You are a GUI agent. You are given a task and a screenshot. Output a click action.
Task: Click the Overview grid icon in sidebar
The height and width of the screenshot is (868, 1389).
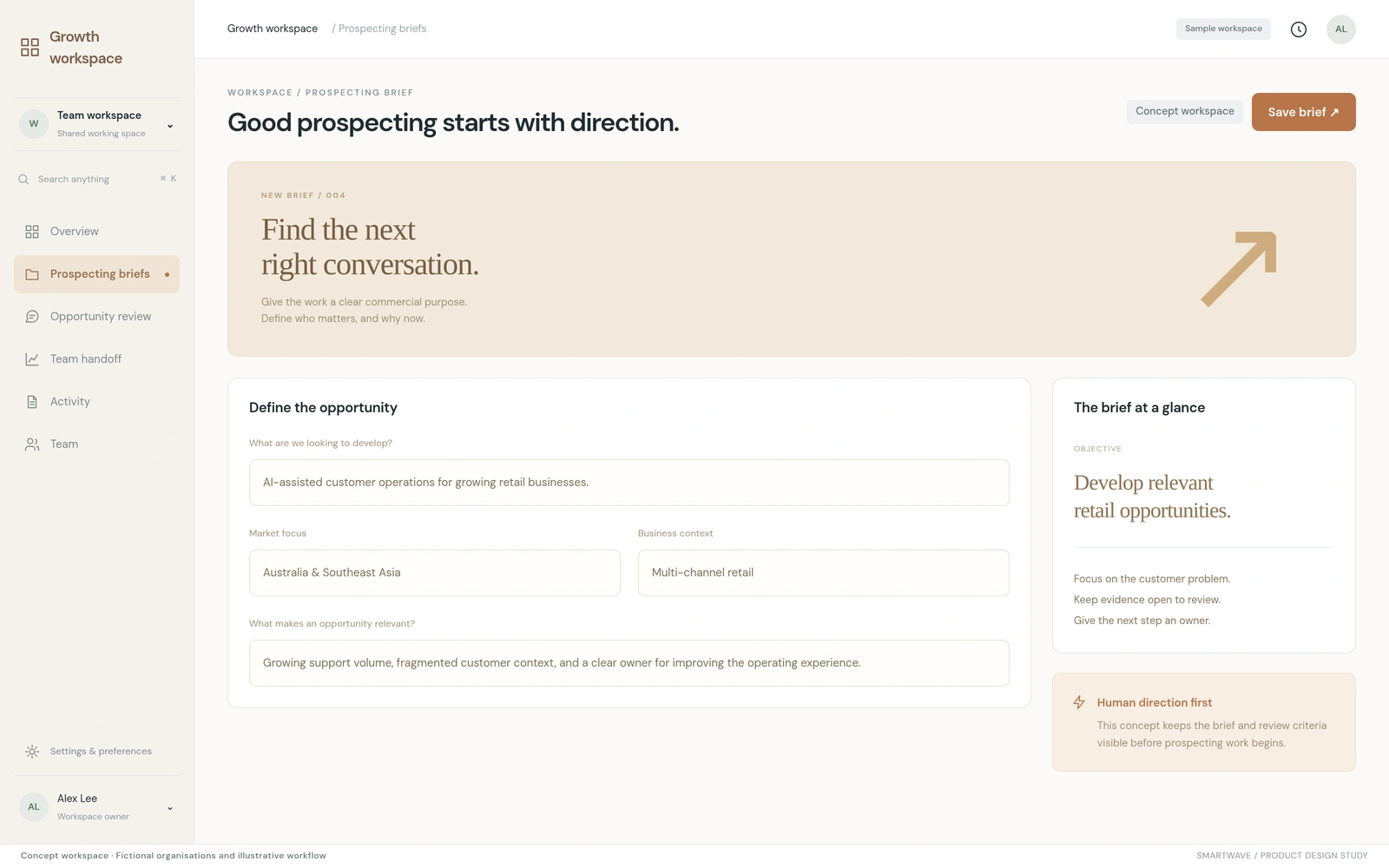coord(32,232)
